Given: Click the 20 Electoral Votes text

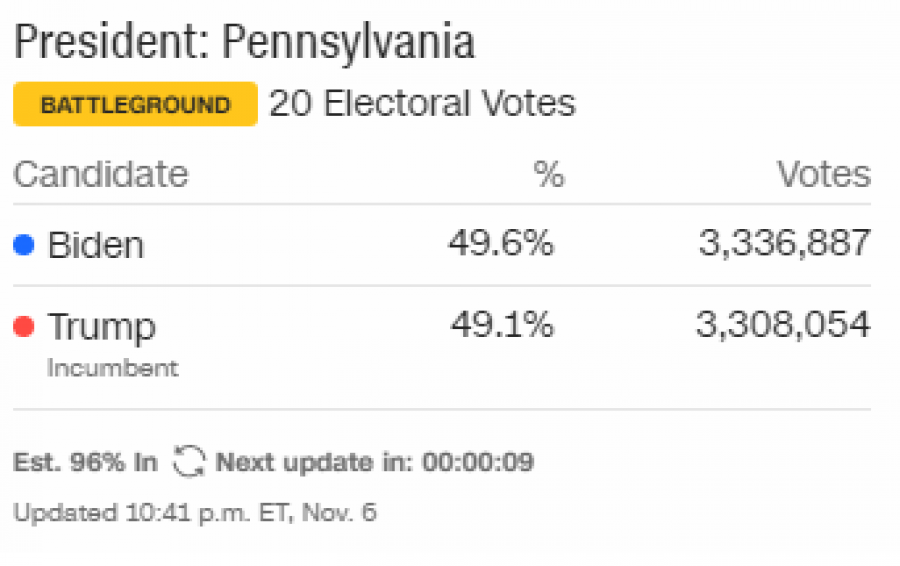Looking at the screenshot, I should pos(422,104).
